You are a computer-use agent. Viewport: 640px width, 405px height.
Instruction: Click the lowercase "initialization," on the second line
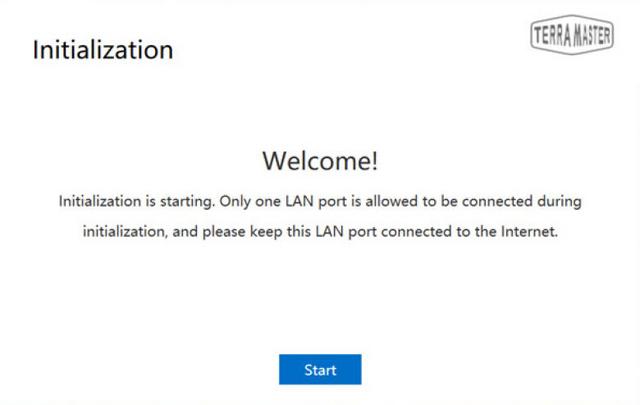125,231
